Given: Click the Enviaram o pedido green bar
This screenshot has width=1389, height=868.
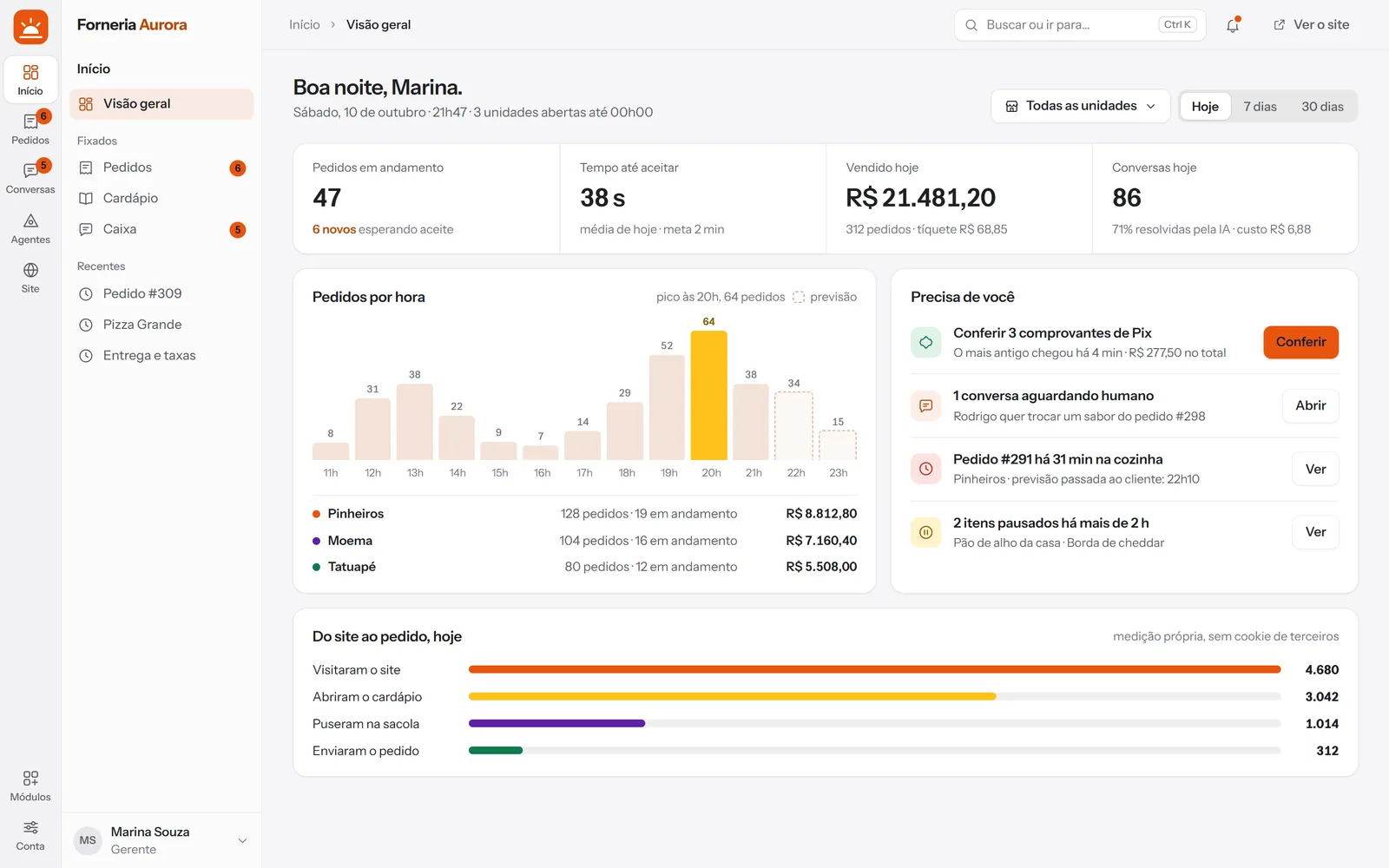Looking at the screenshot, I should [496, 750].
